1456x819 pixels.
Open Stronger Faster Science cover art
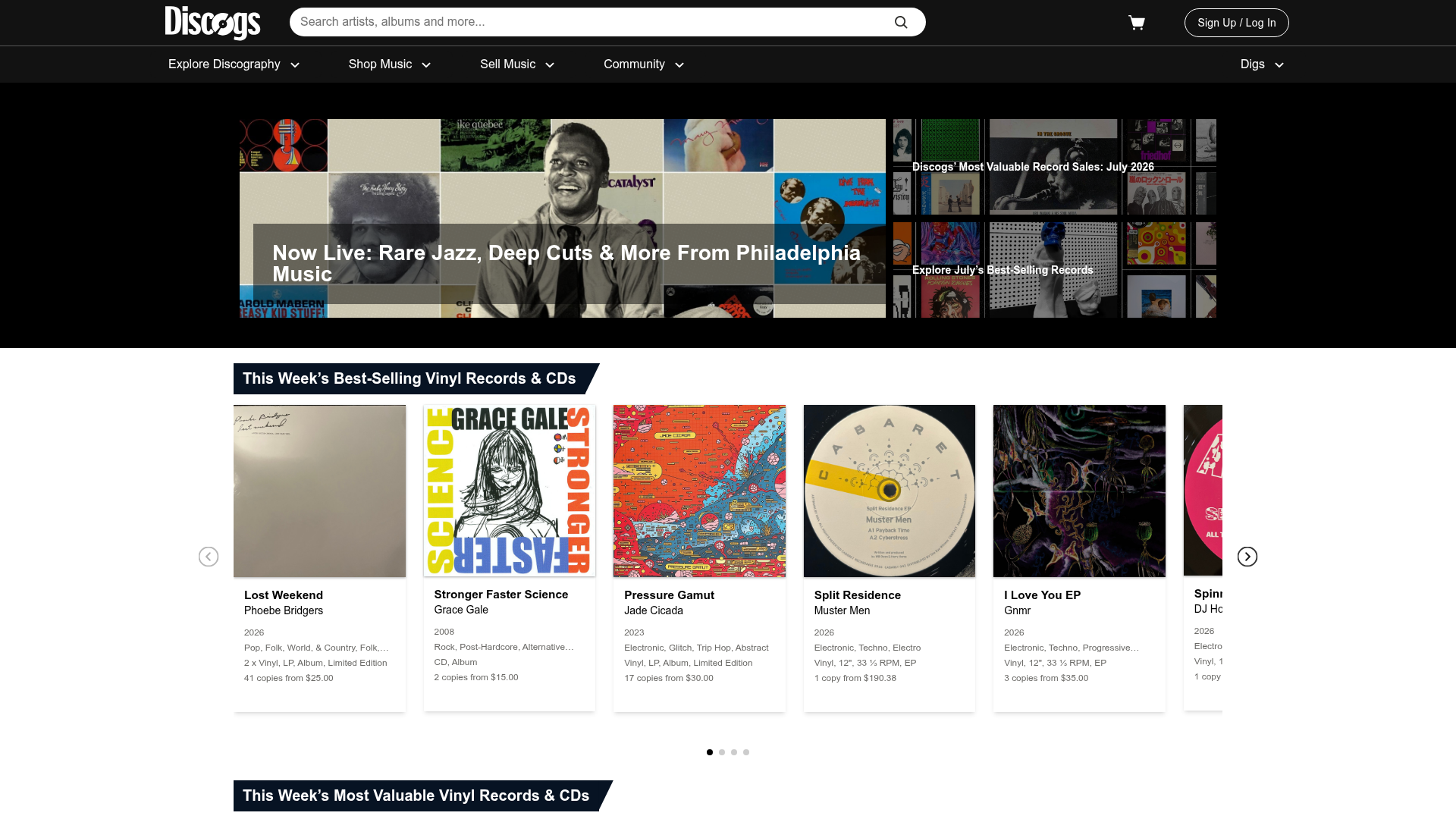[510, 491]
